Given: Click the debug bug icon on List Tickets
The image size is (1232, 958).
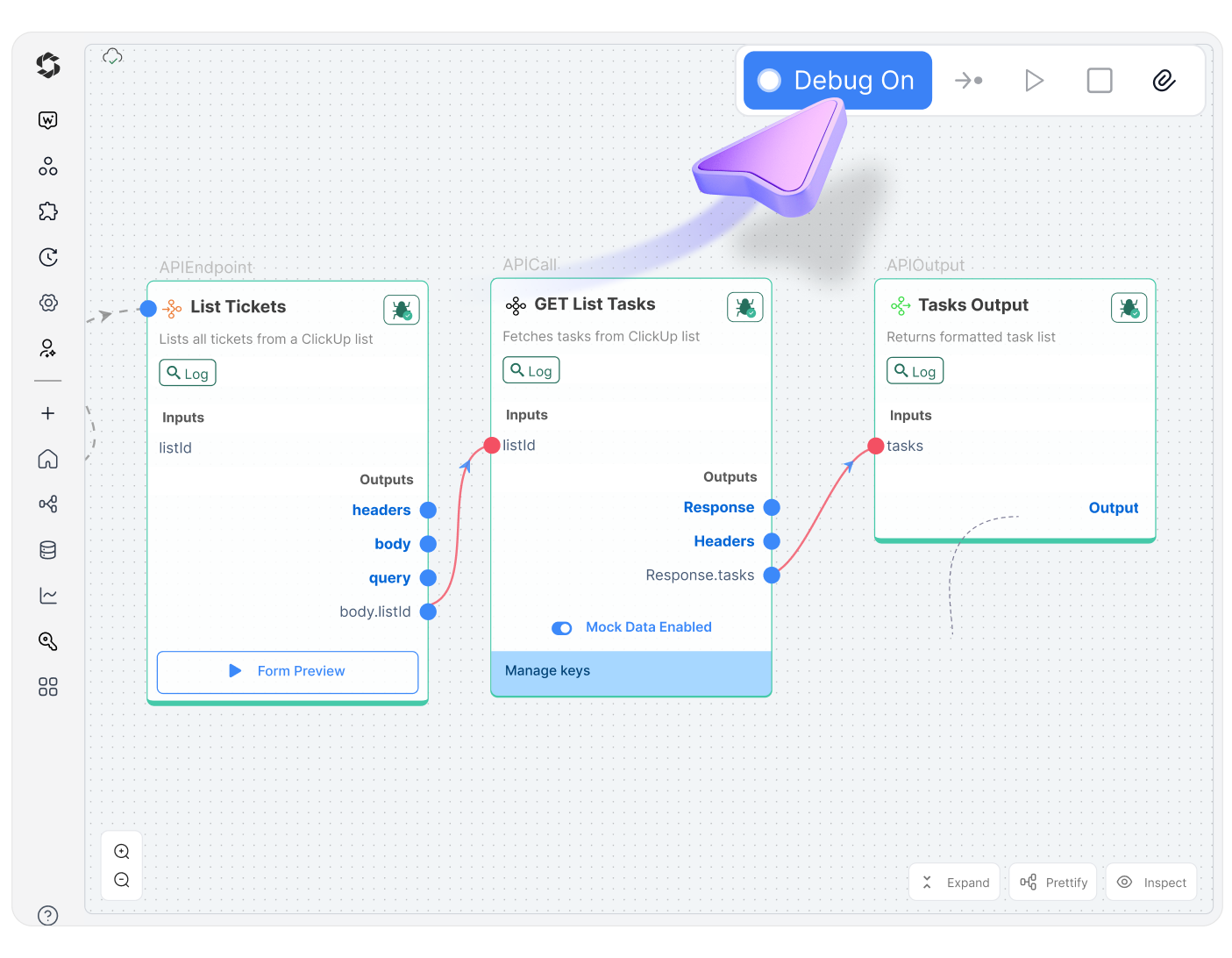Looking at the screenshot, I should coord(402,310).
